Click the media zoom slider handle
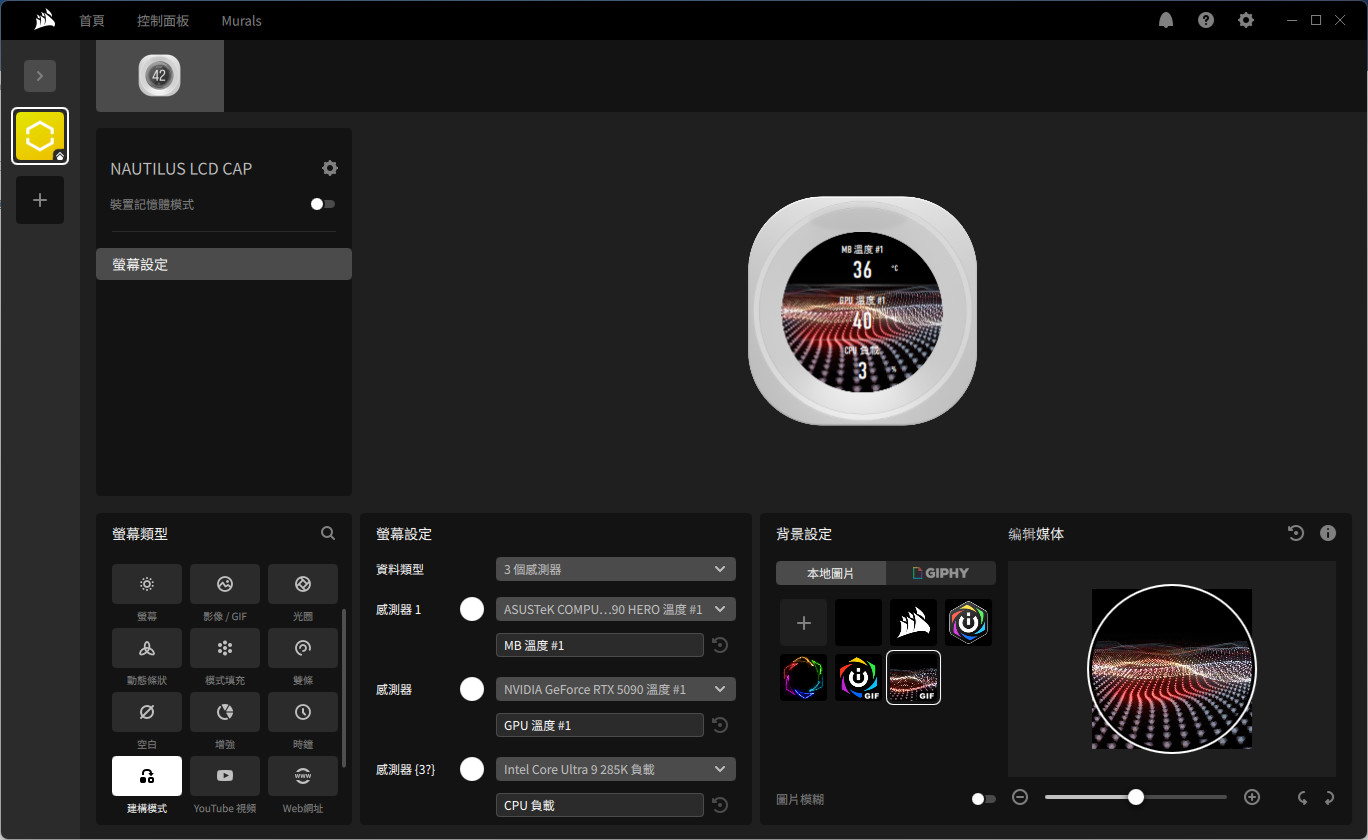This screenshot has width=1368, height=840. coord(1136,797)
